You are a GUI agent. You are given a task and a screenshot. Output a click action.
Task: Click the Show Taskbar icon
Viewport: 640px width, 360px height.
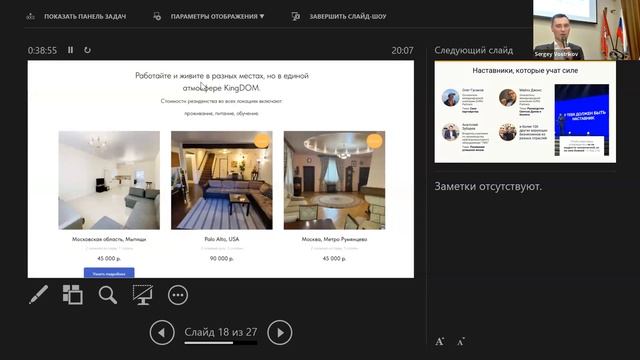[x=31, y=17]
